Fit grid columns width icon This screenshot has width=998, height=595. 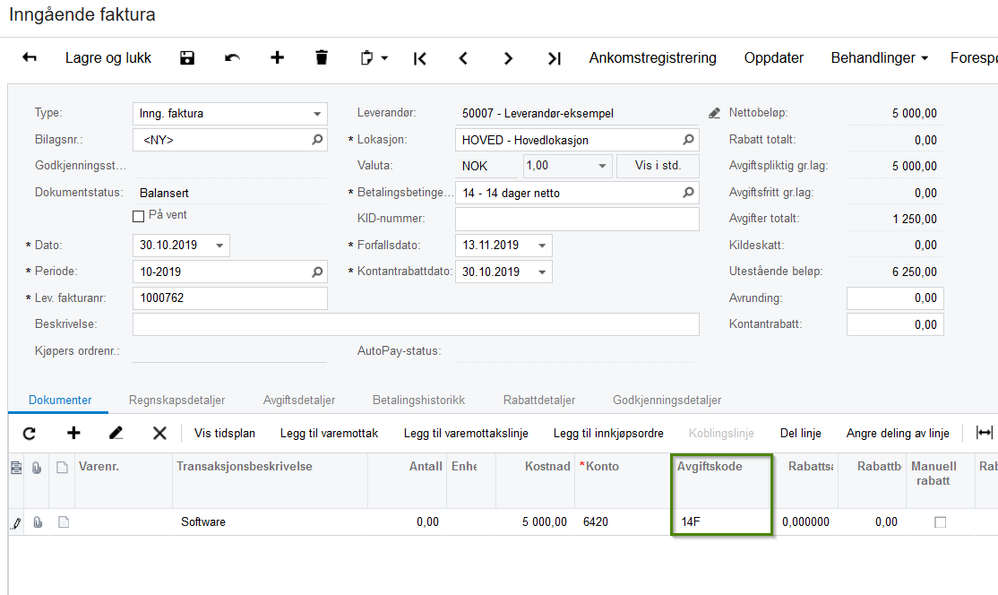coord(984,433)
